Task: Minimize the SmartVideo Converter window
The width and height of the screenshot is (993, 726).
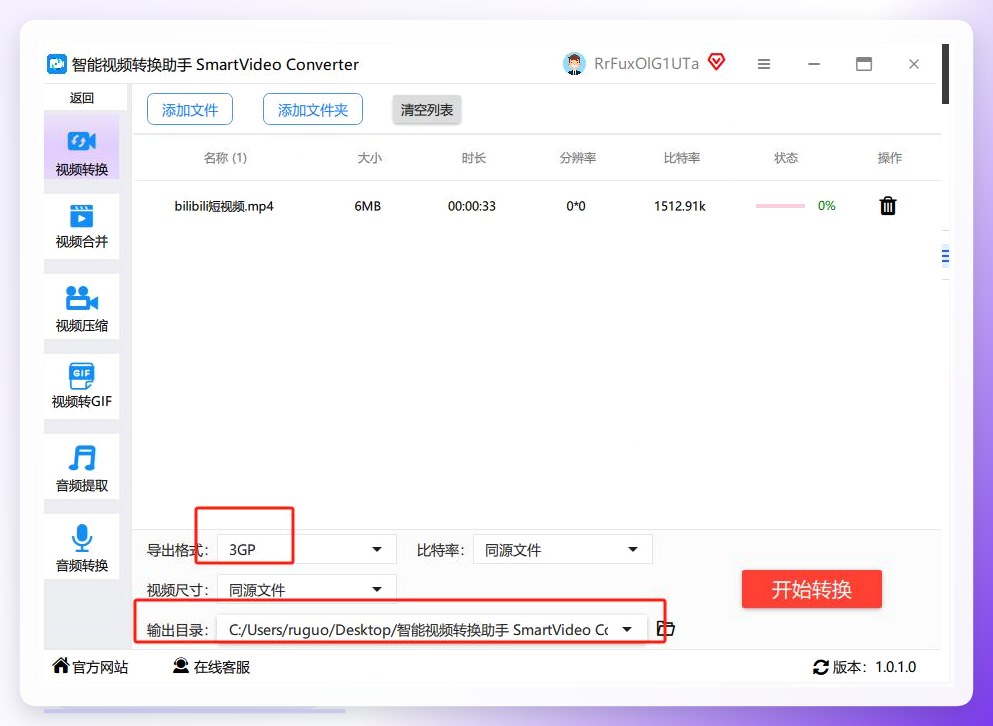Action: pyautogui.click(x=814, y=64)
